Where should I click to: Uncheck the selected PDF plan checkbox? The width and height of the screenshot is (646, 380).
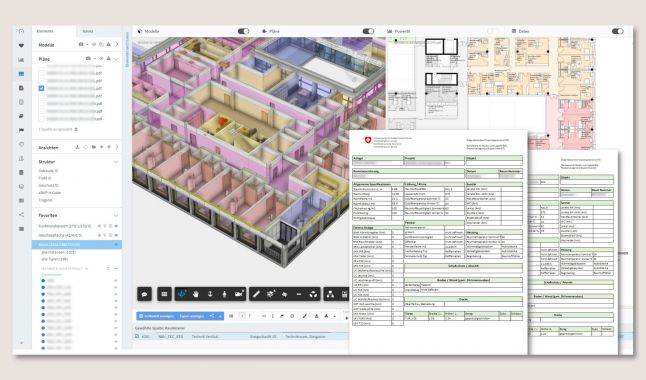click(x=41, y=88)
